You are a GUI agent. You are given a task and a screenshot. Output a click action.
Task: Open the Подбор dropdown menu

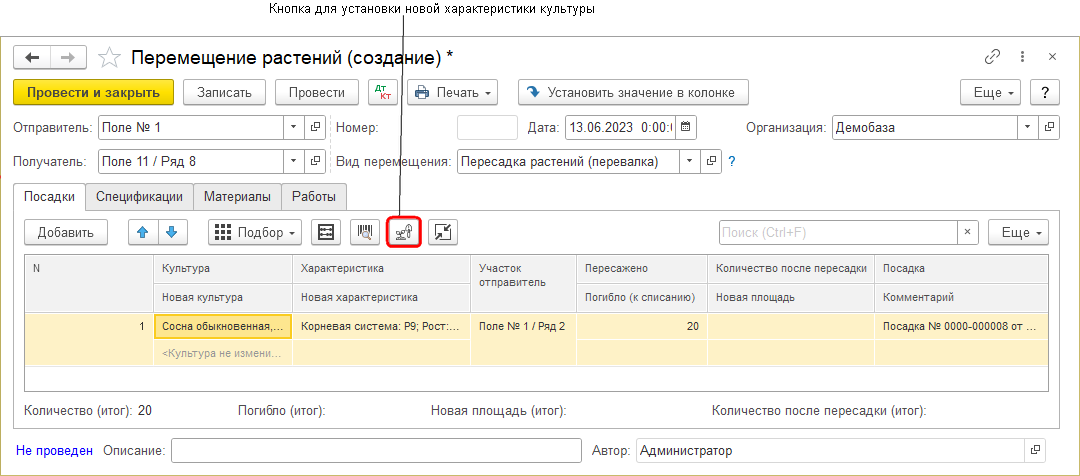(x=255, y=232)
